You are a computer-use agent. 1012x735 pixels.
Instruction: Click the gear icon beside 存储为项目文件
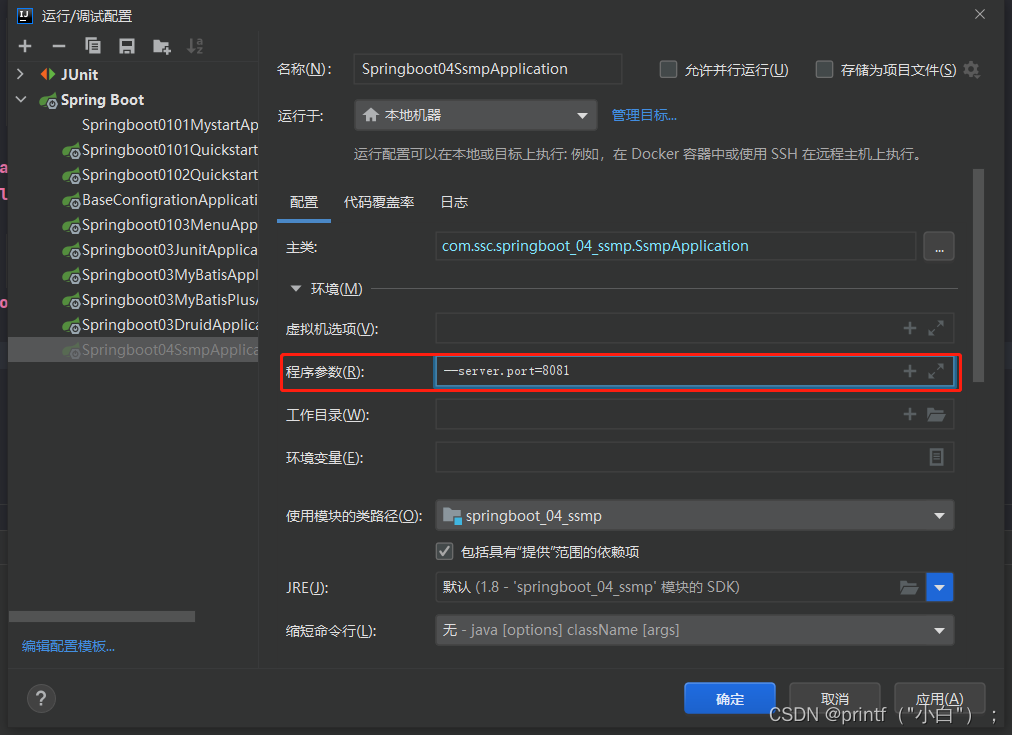point(971,70)
